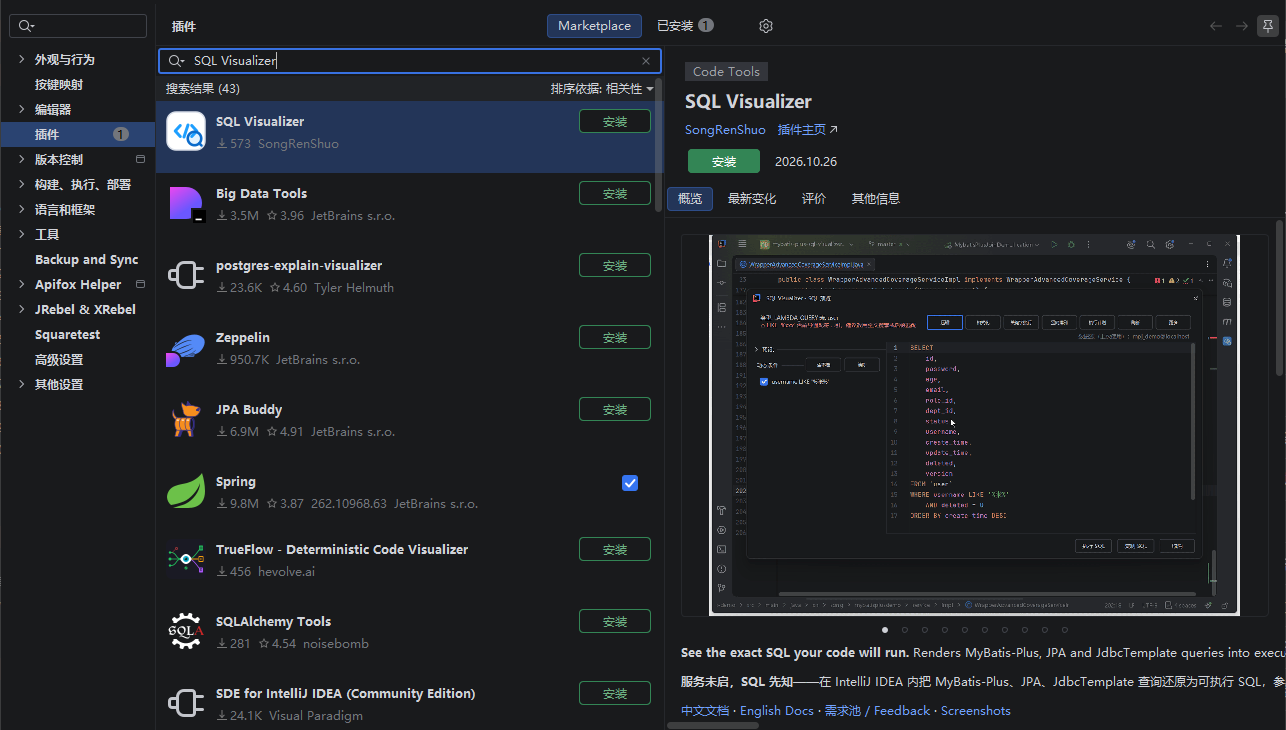
Task: Open the plugin settings gear menu
Action: click(x=766, y=26)
